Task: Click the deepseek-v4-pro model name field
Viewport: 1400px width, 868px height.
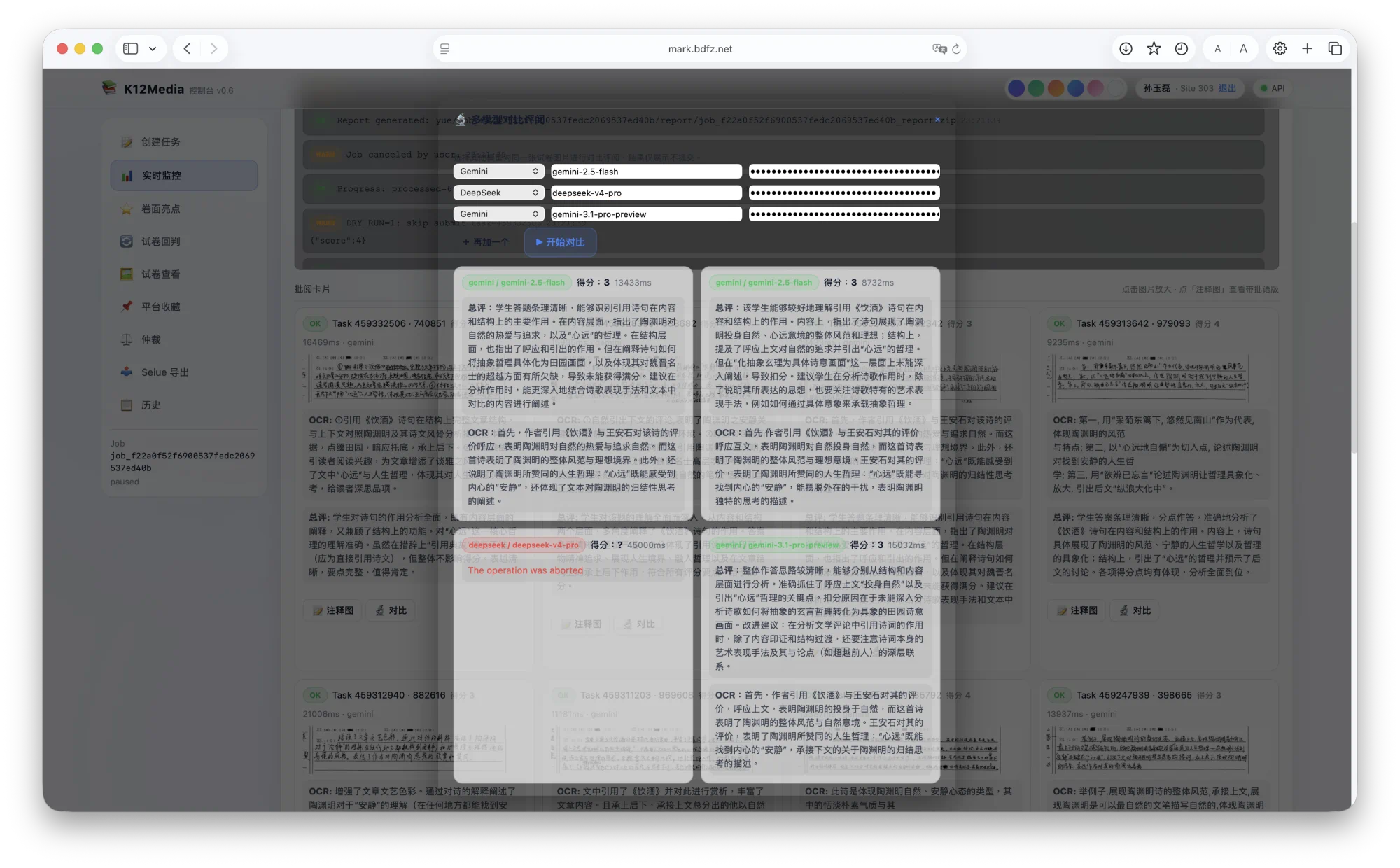Action: pyautogui.click(x=645, y=192)
